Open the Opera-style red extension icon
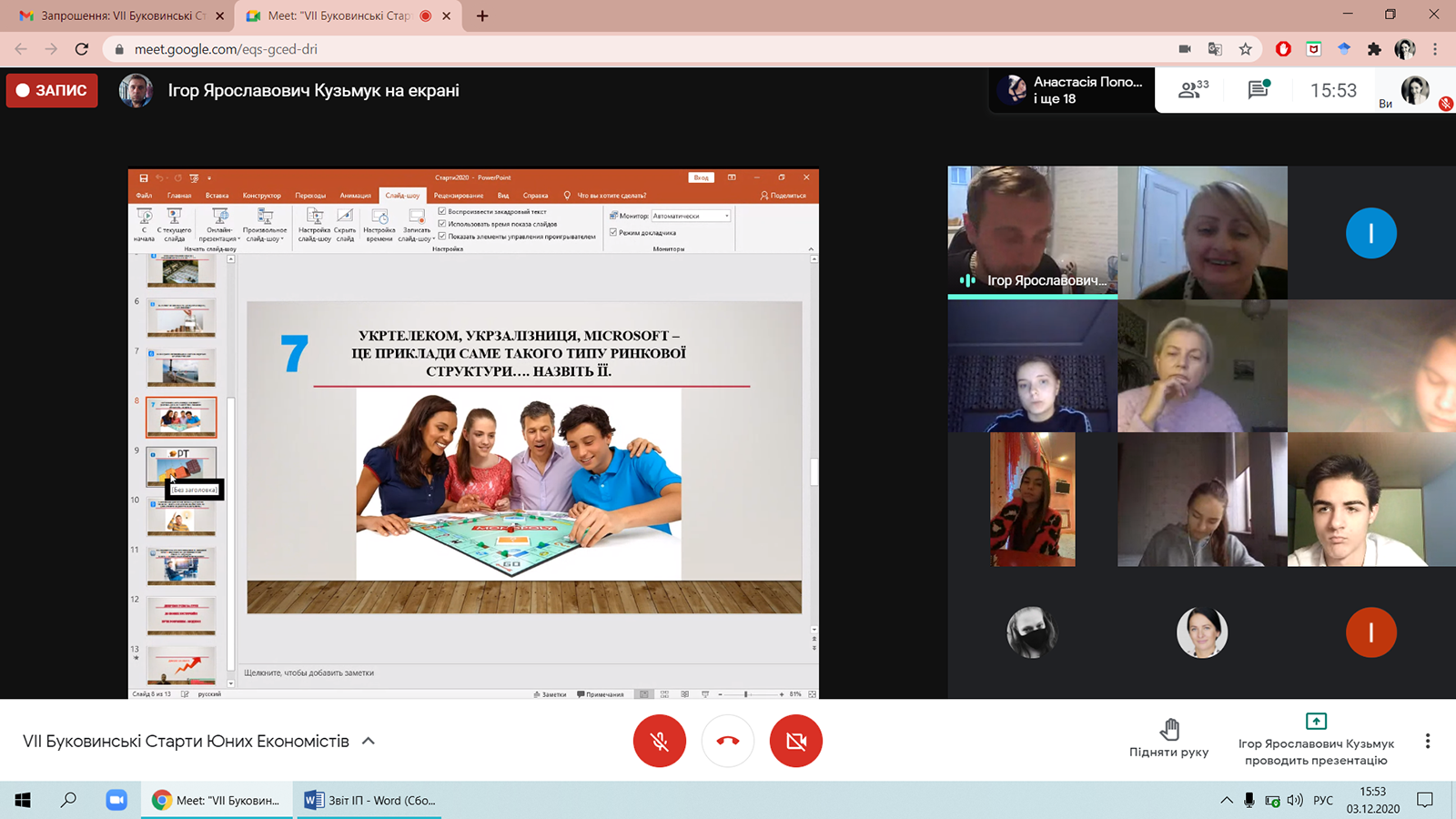 1283,49
